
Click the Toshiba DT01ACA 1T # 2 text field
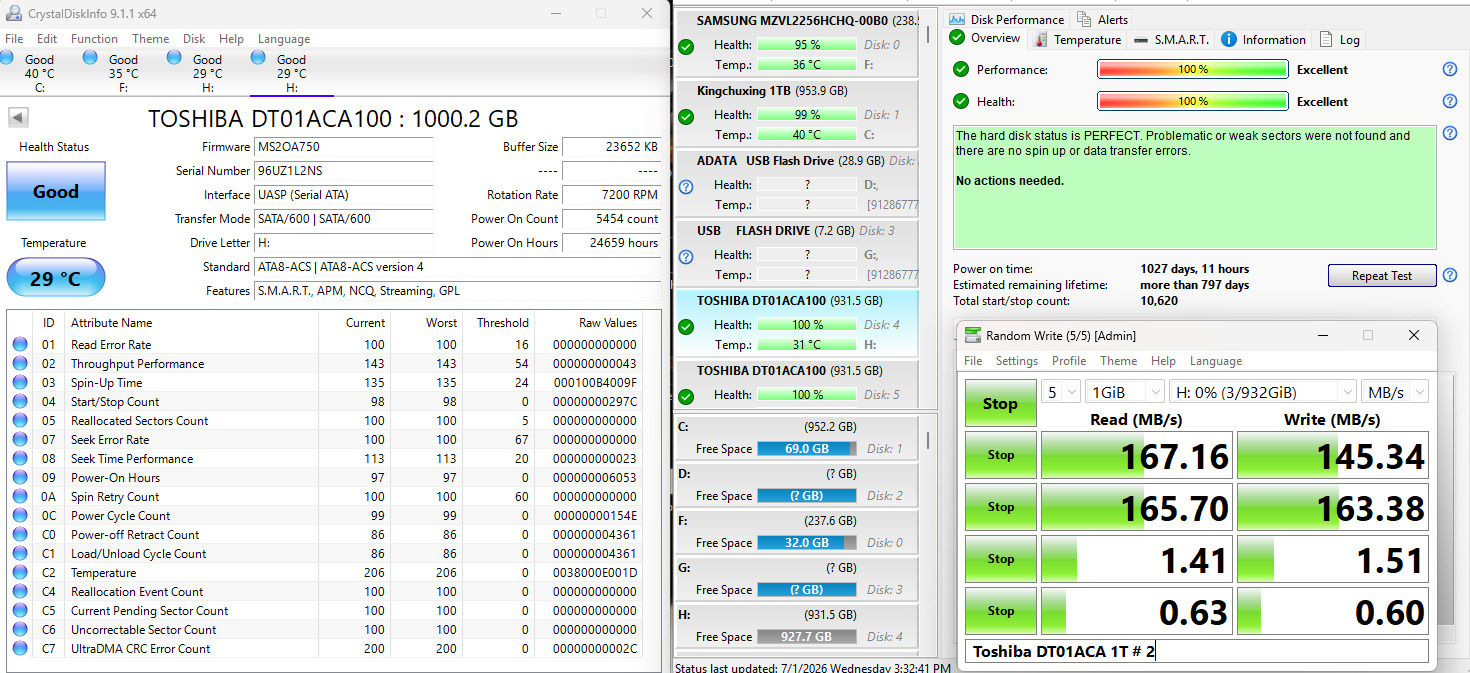point(1196,652)
